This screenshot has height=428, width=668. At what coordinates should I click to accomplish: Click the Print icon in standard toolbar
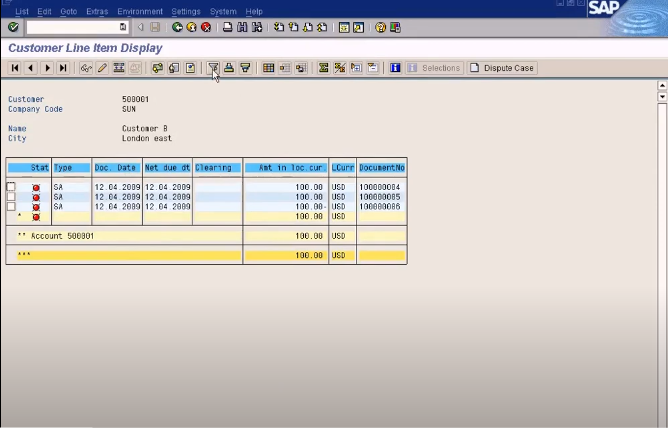(x=228, y=28)
